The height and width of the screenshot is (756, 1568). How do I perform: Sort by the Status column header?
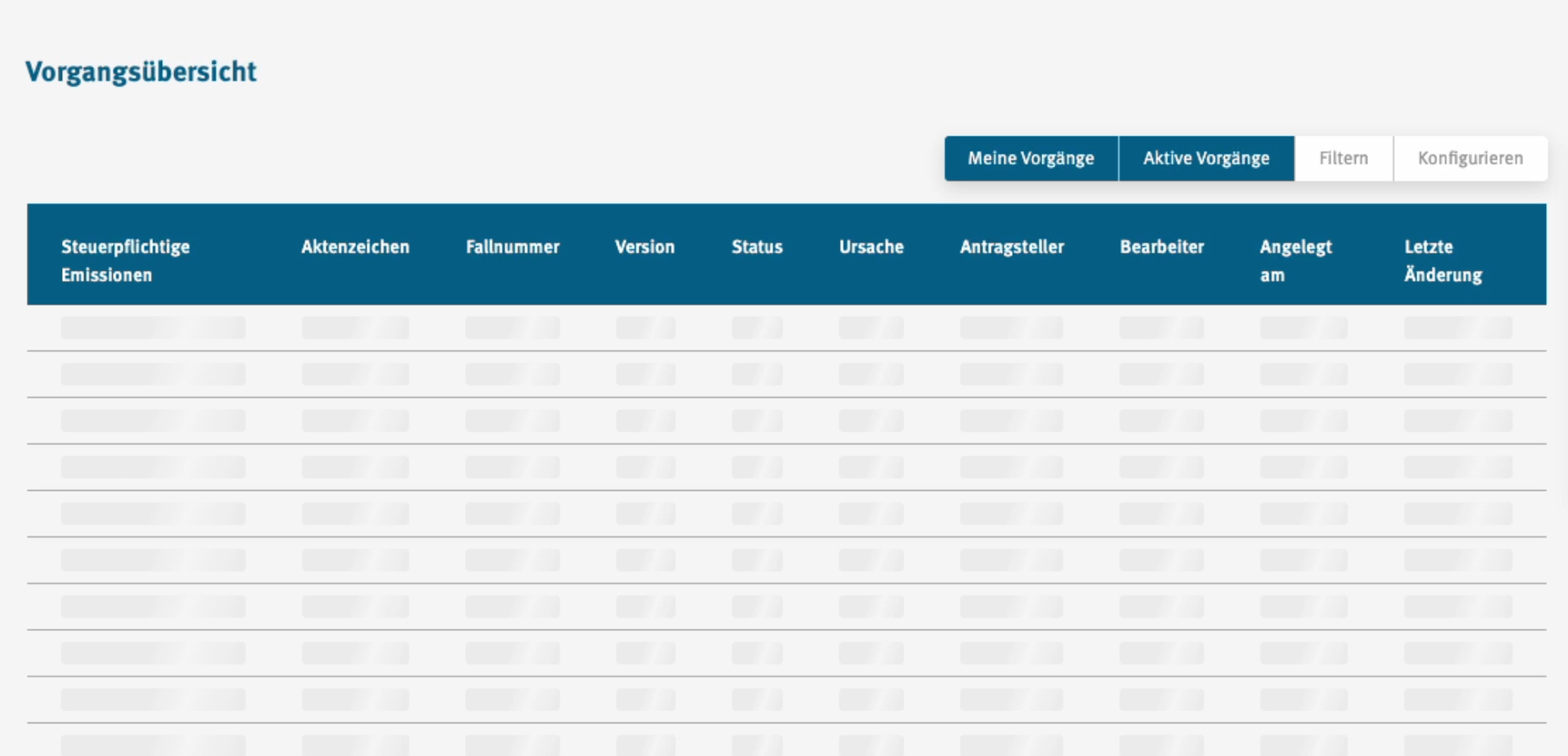click(756, 247)
